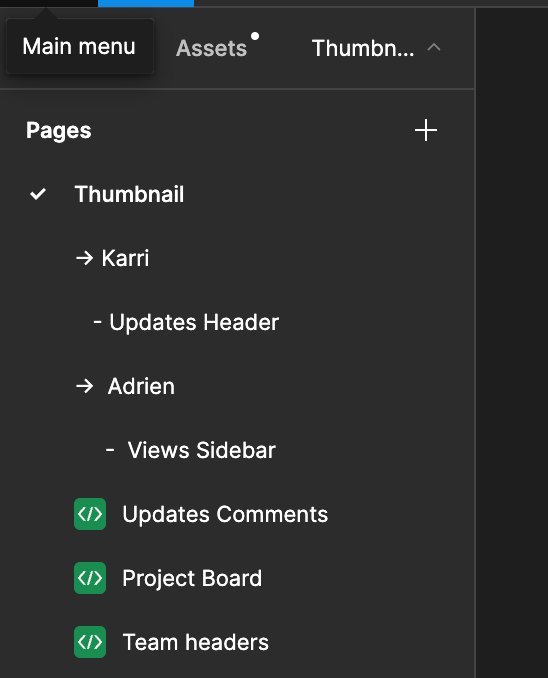Switch to the Assets tab

(x=212, y=48)
